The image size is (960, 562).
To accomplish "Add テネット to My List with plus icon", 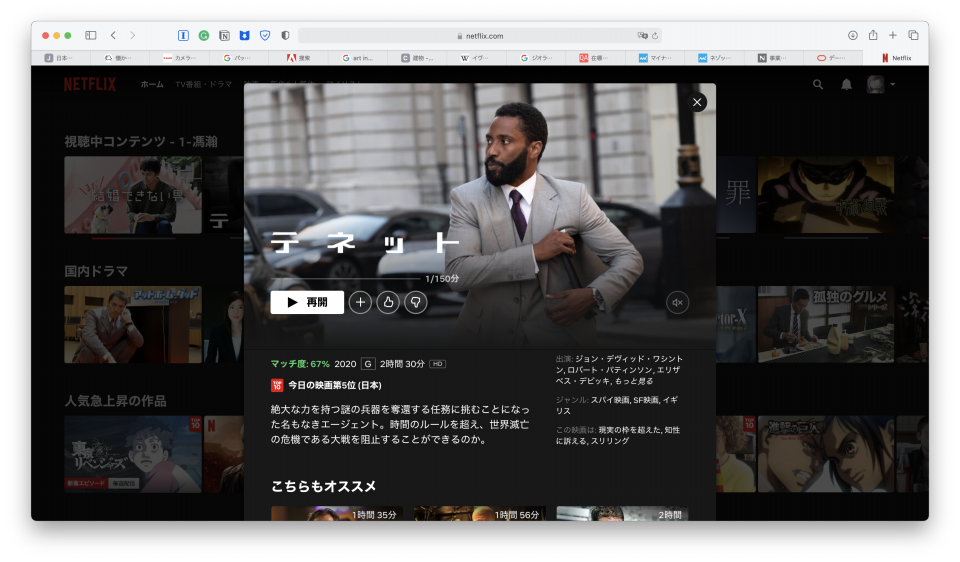I will (360, 302).
